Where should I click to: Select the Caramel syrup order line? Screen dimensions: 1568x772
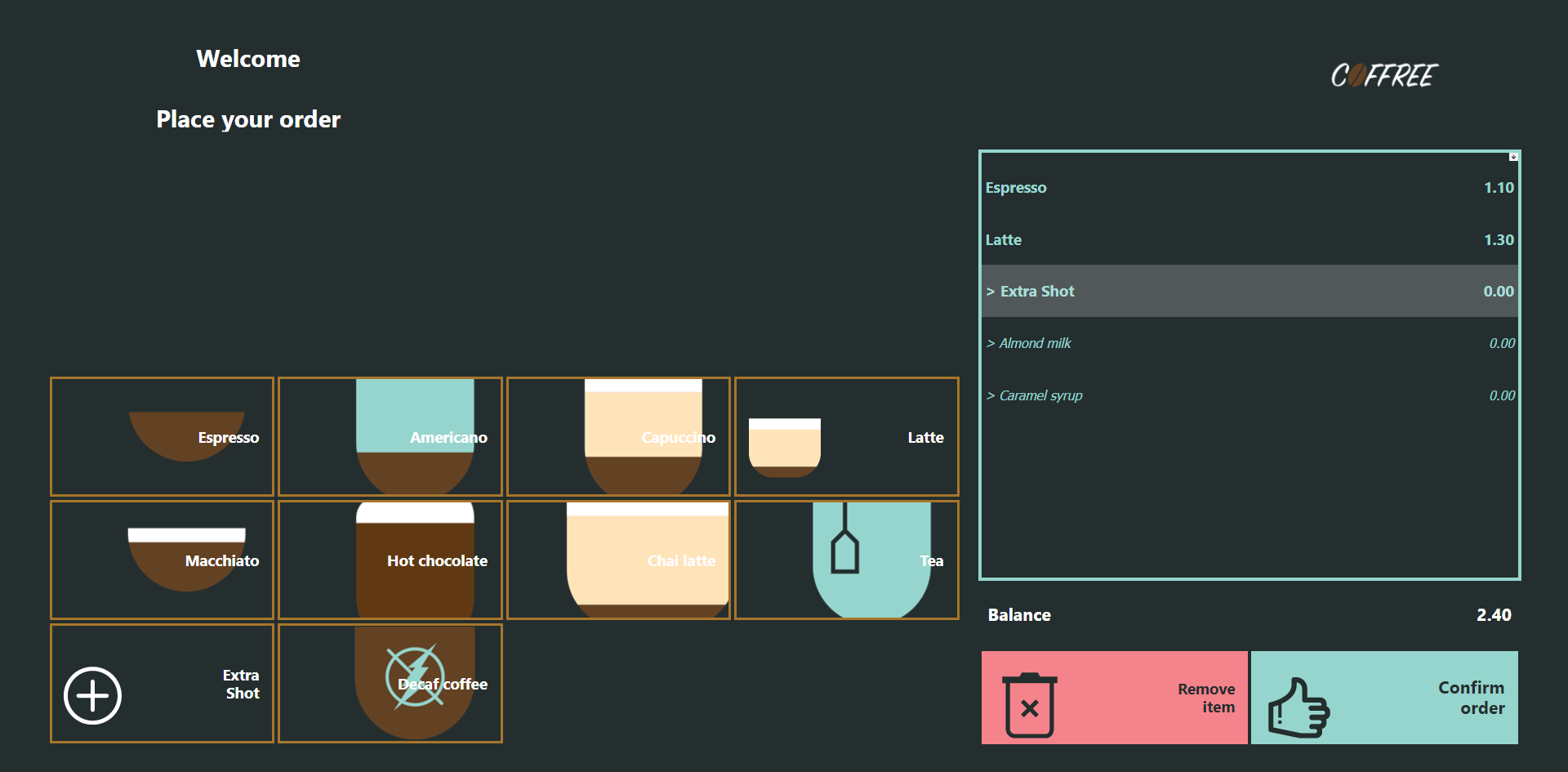tap(1249, 395)
